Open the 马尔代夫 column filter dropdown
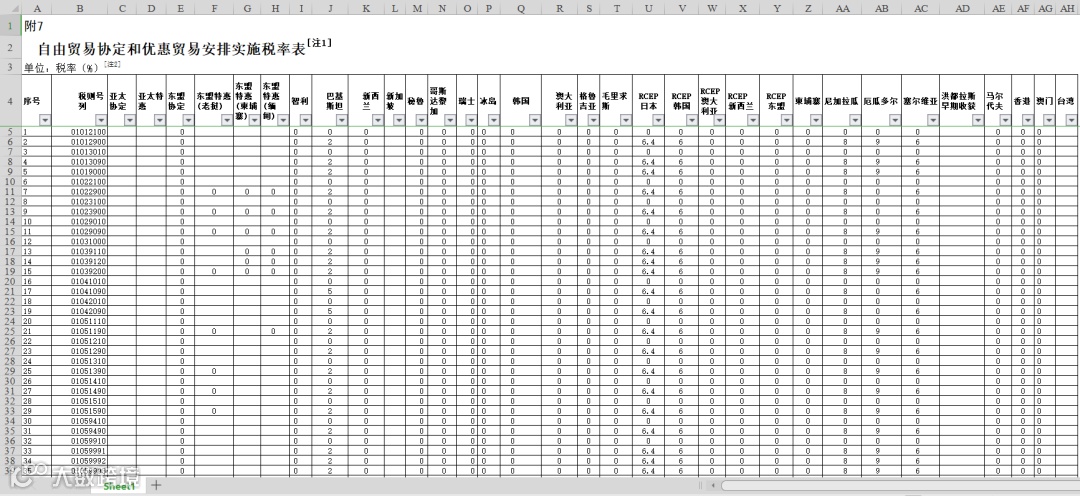 click(1006, 120)
